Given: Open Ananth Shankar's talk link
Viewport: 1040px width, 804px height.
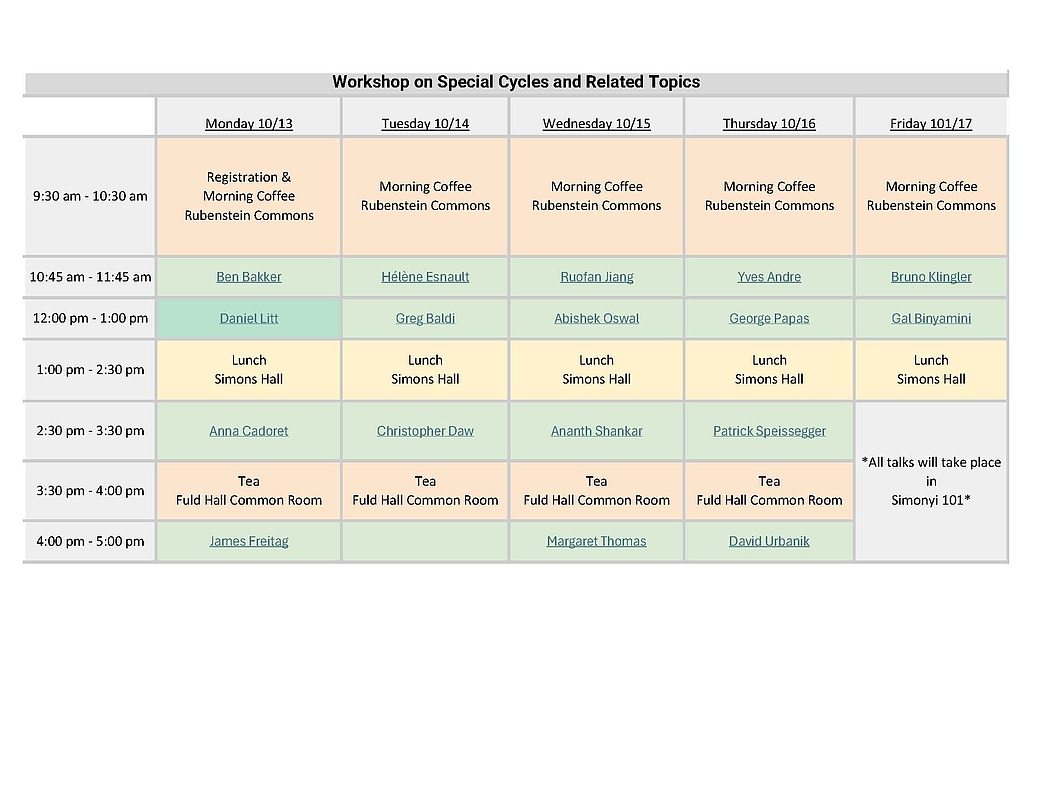Looking at the screenshot, I should [x=596, y=431].
